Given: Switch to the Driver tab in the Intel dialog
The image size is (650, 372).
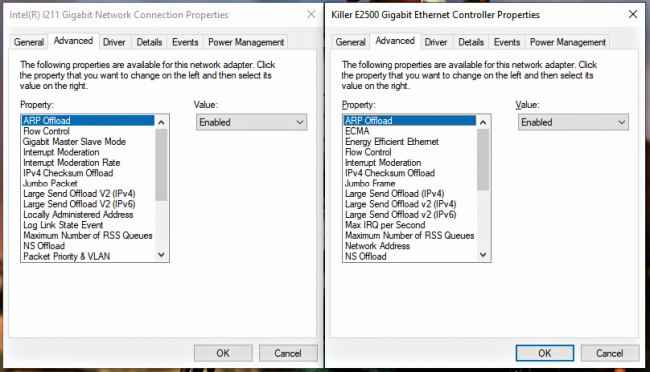Looking at the screenshot, I should click(114, 42).
